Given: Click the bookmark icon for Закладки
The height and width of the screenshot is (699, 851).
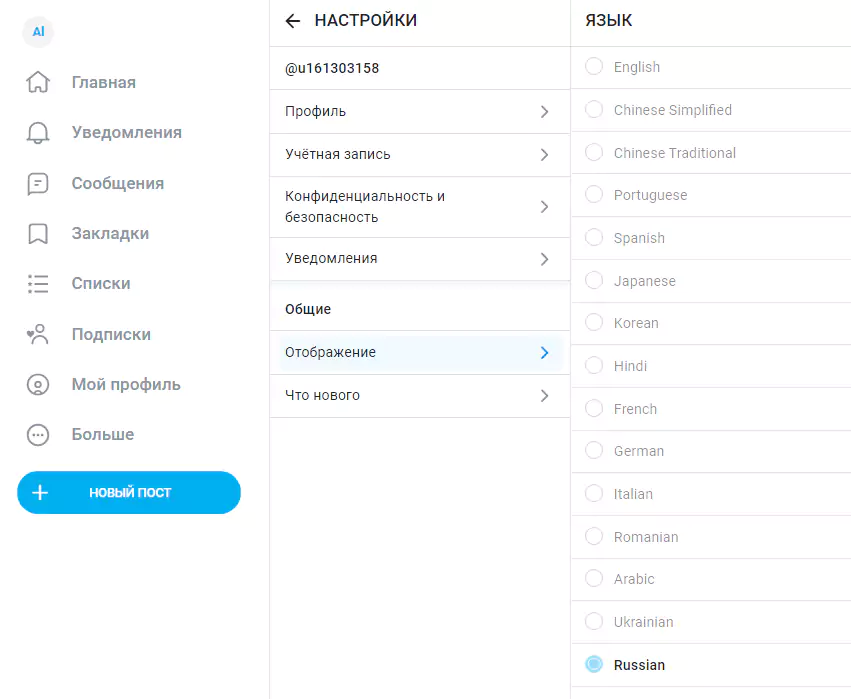Looking at the screenshot, I should [38, 233].
